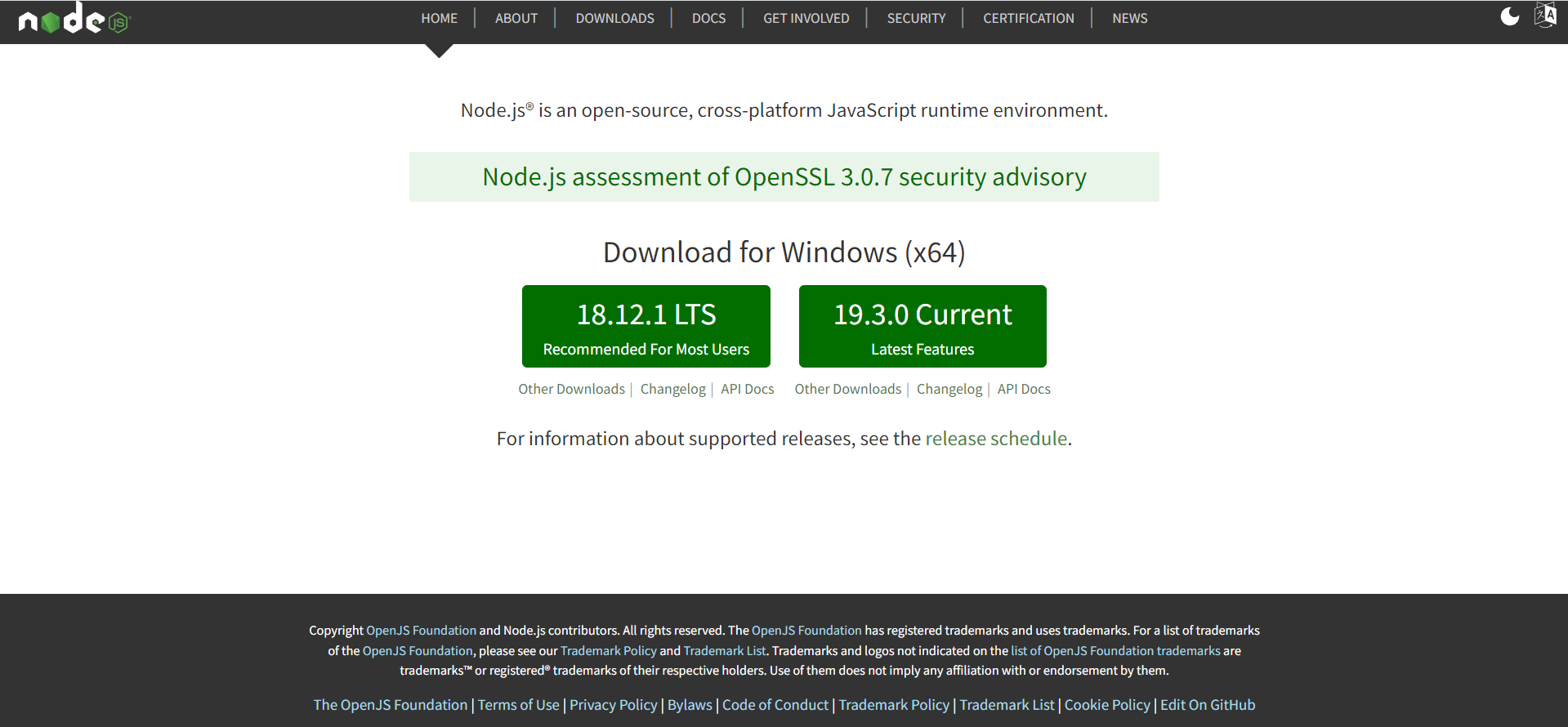Open the DOWNLOADS nav item
The width and height of the screenshot is (1568, 727).
(x=614, y=18)
